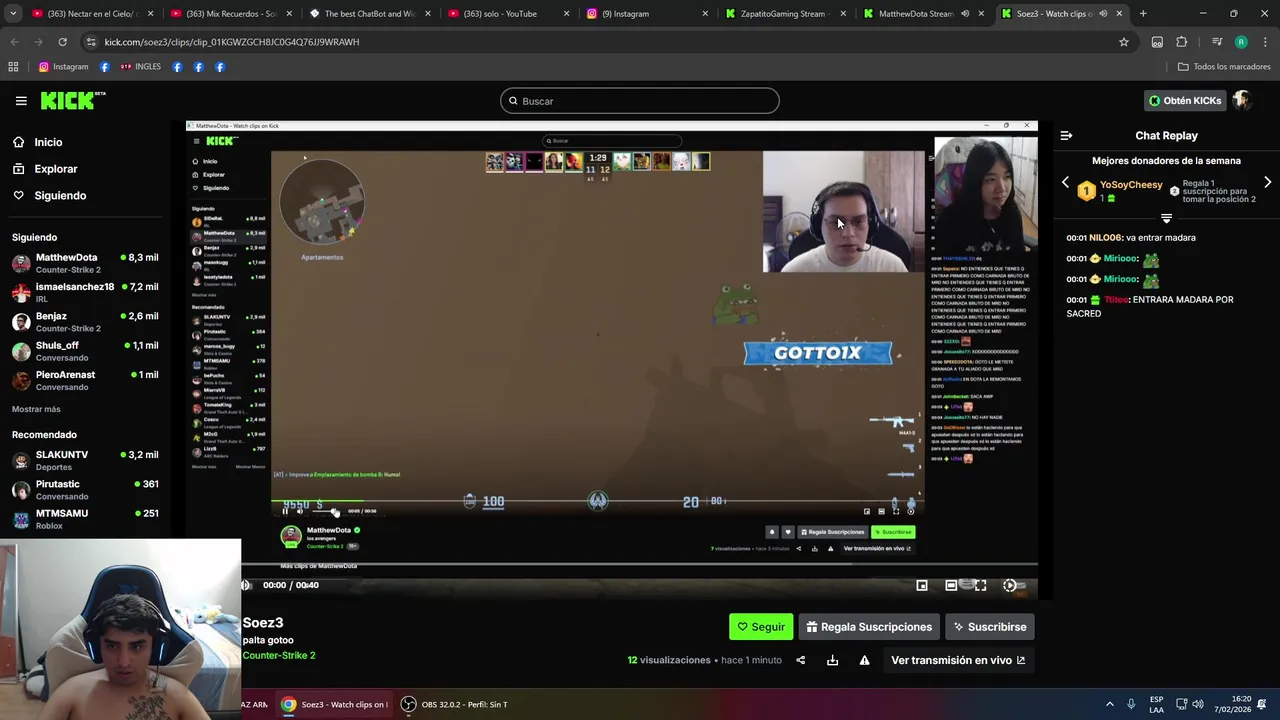The height and width of the screenshot is (720, 1280).
Task: Open Pirutastic recommended channel
Action: click(85, 489)
